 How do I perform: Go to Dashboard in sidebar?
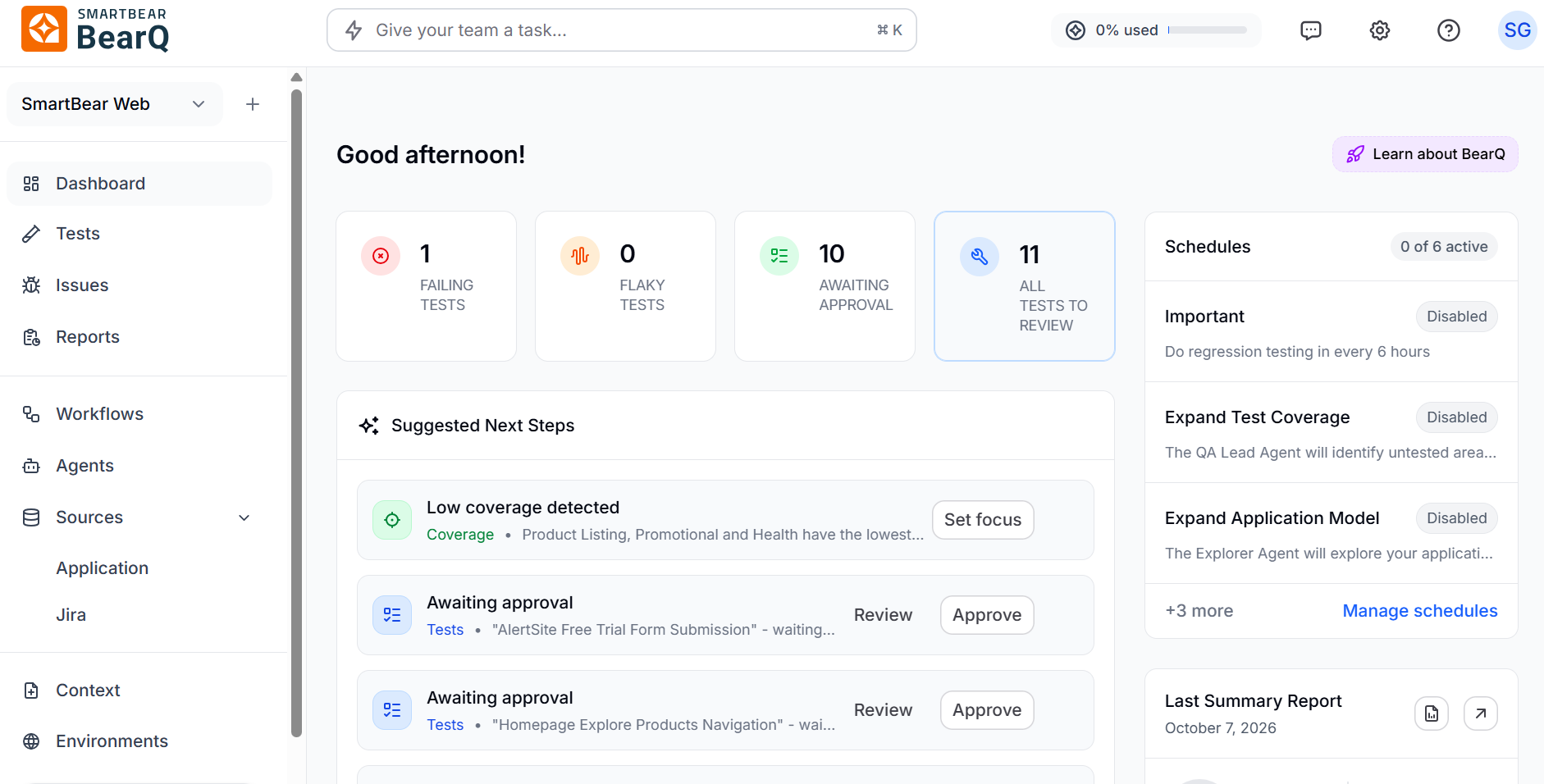coord(139,184)
